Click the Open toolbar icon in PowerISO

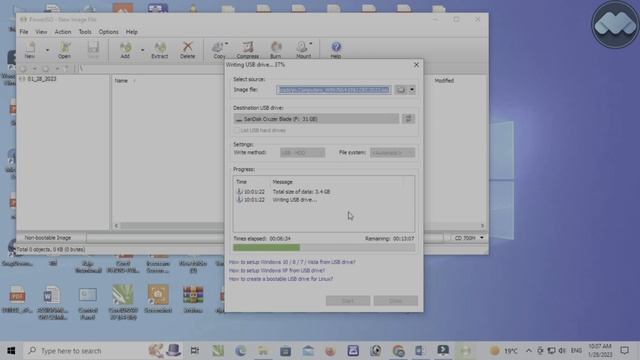(x=64, y=50)
